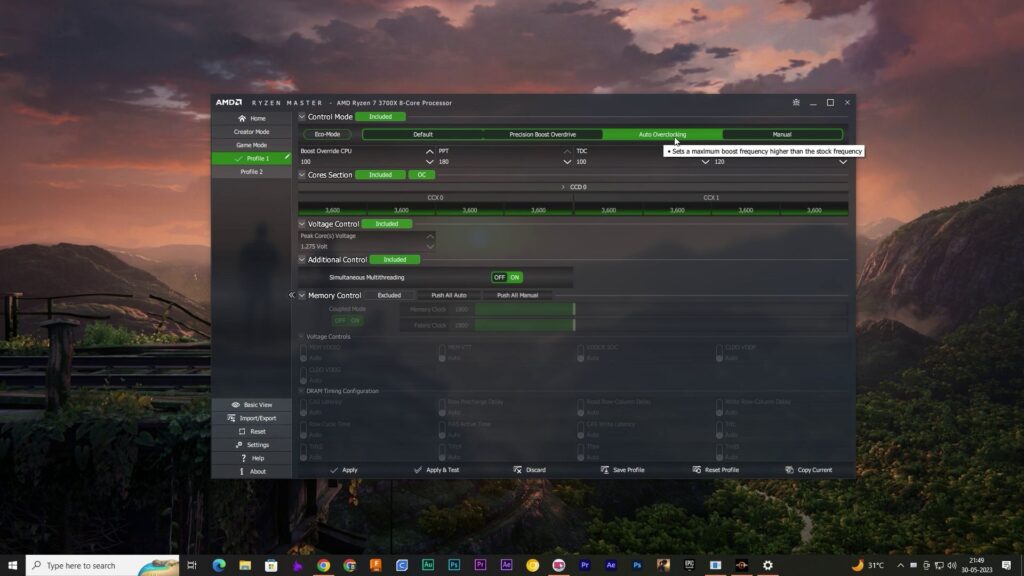Screen dimensions: 1024x576
Task: Select Auto Overclocking mode
Action: (x=662, y=135)
